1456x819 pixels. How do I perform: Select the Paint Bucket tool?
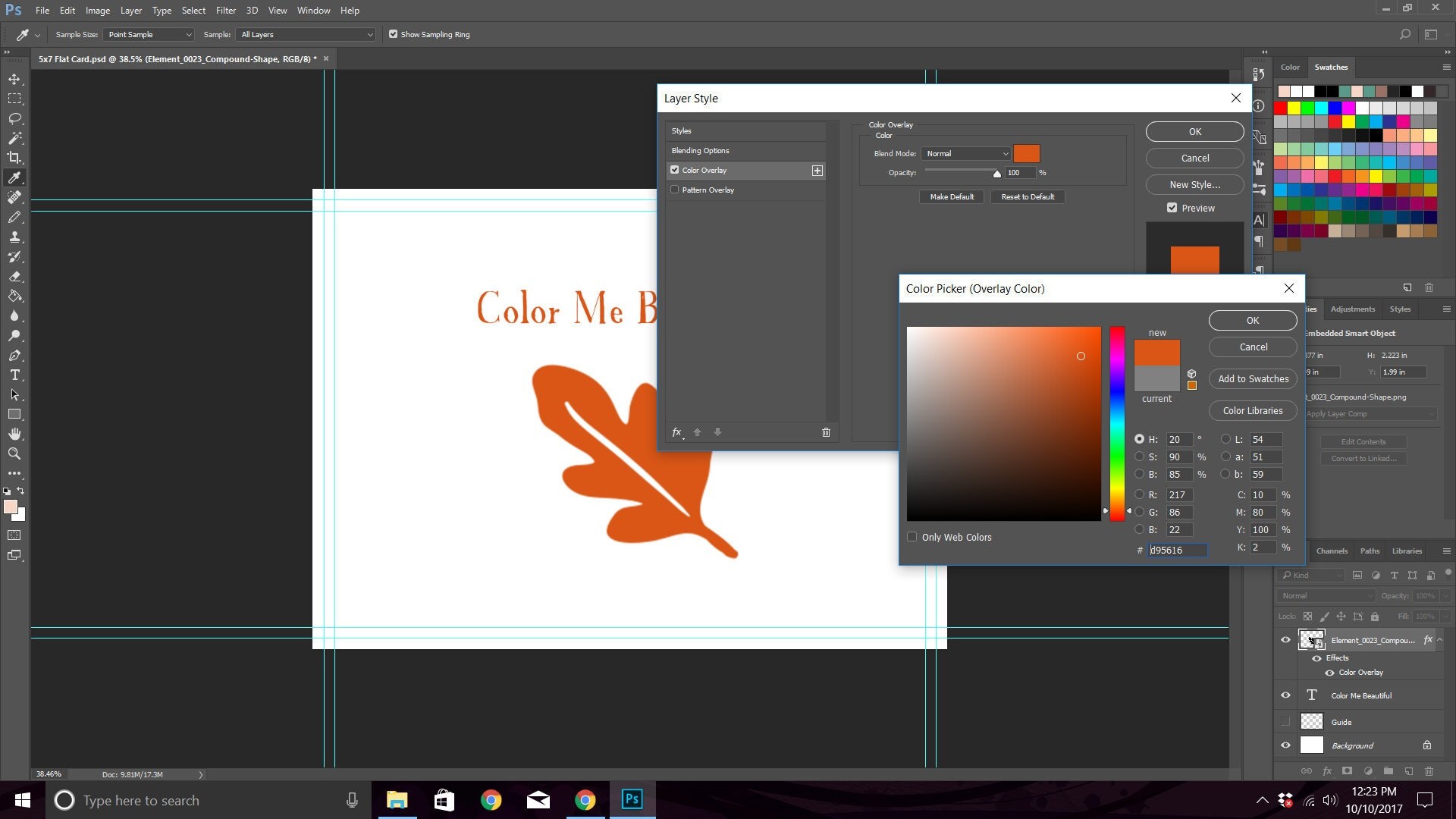pos(14,296)
